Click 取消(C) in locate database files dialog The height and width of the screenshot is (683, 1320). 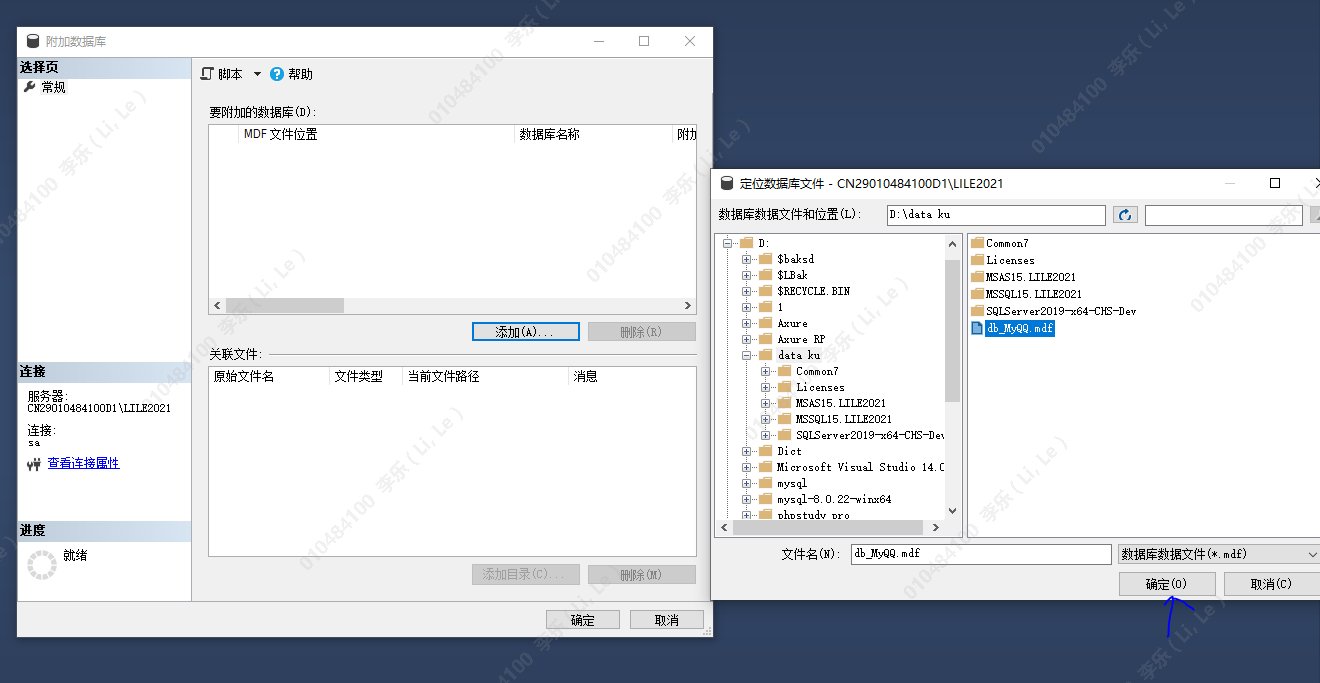click(x=1271, y=584)
